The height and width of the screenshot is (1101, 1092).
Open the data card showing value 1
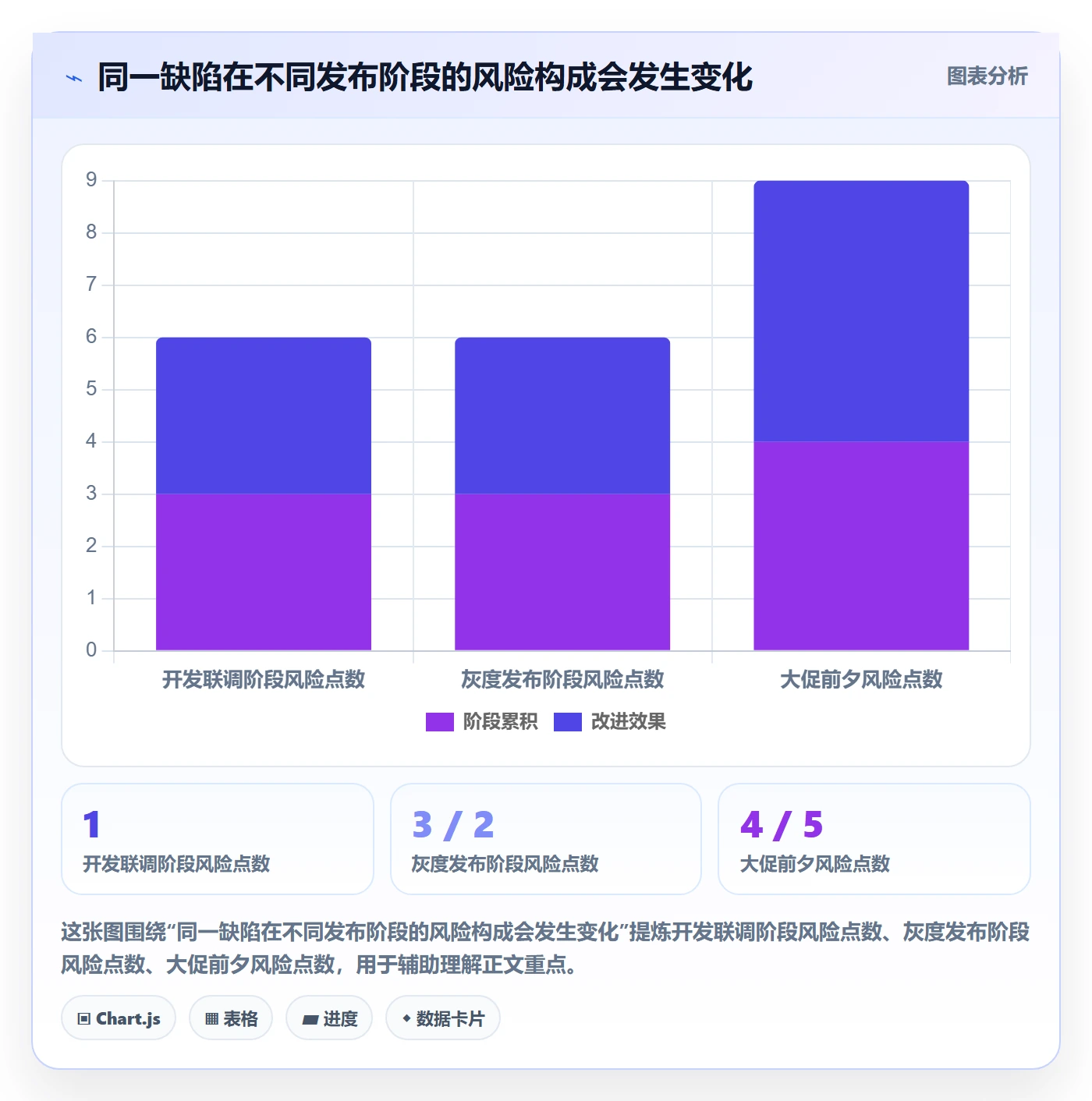(x=218, y=839)
